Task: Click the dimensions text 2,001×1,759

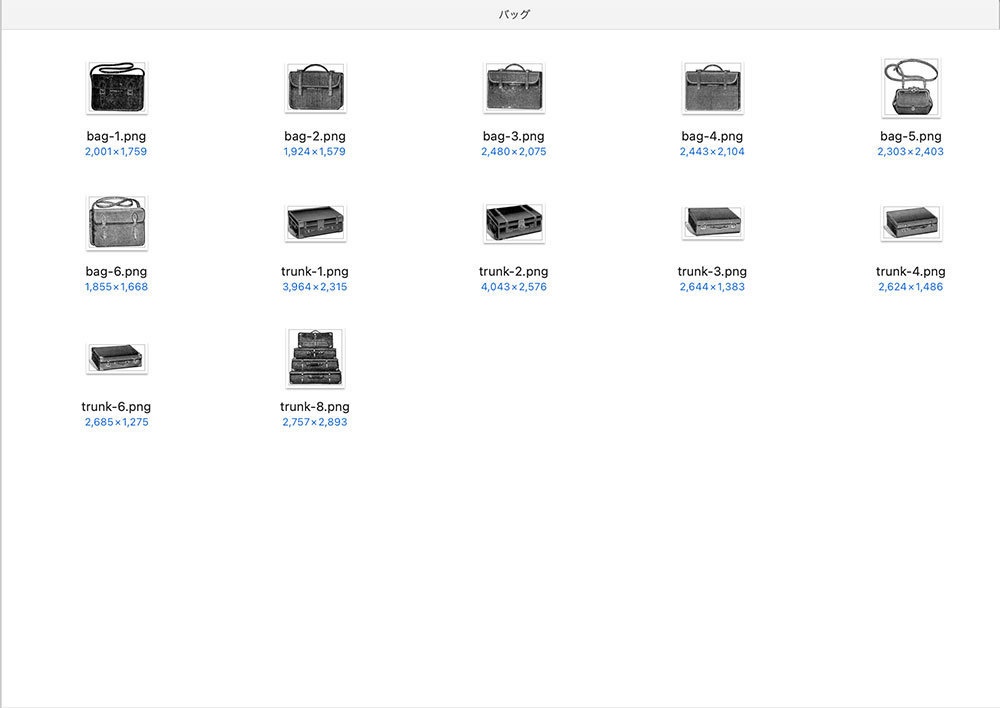Action: coord(116,152)
